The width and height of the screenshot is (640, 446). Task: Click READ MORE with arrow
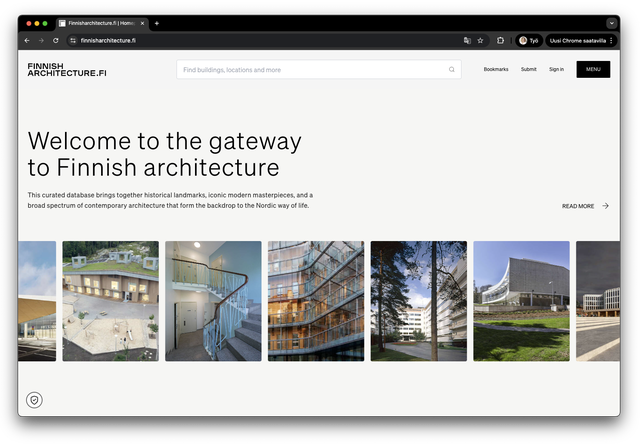pos(585,206)
